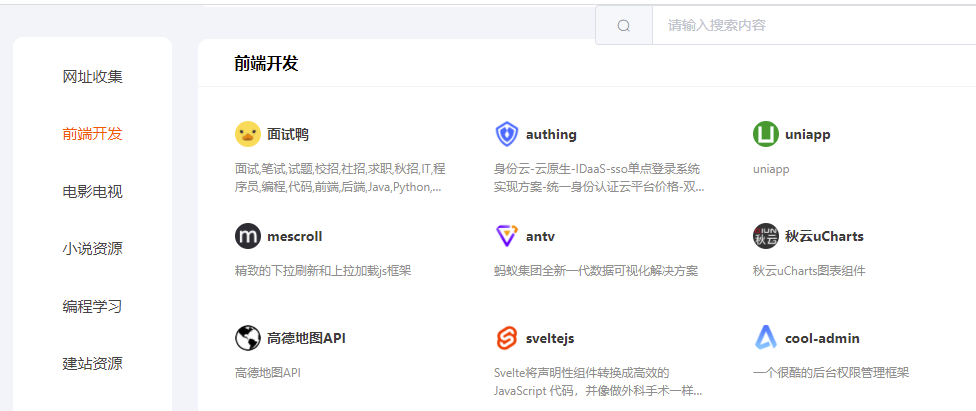Open the antv site link

click(x=540, y=237)
